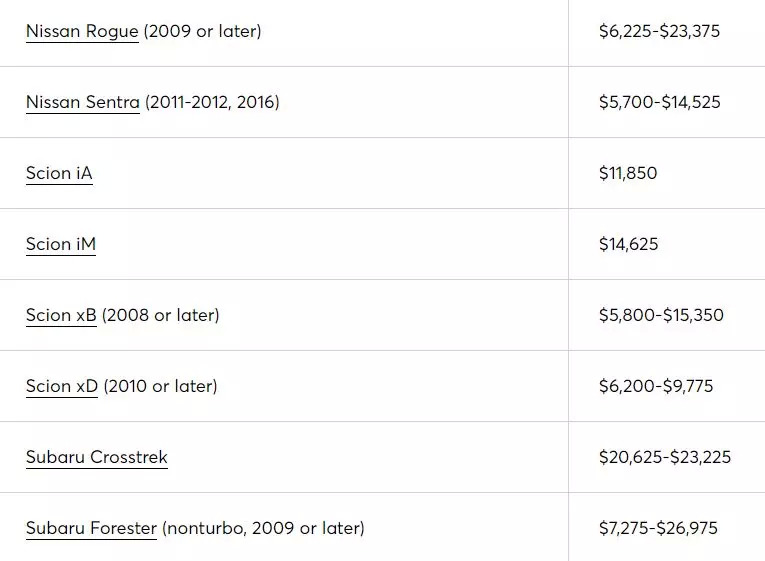Click the "(2008 or later)" year note

click(x=161, y=315)
